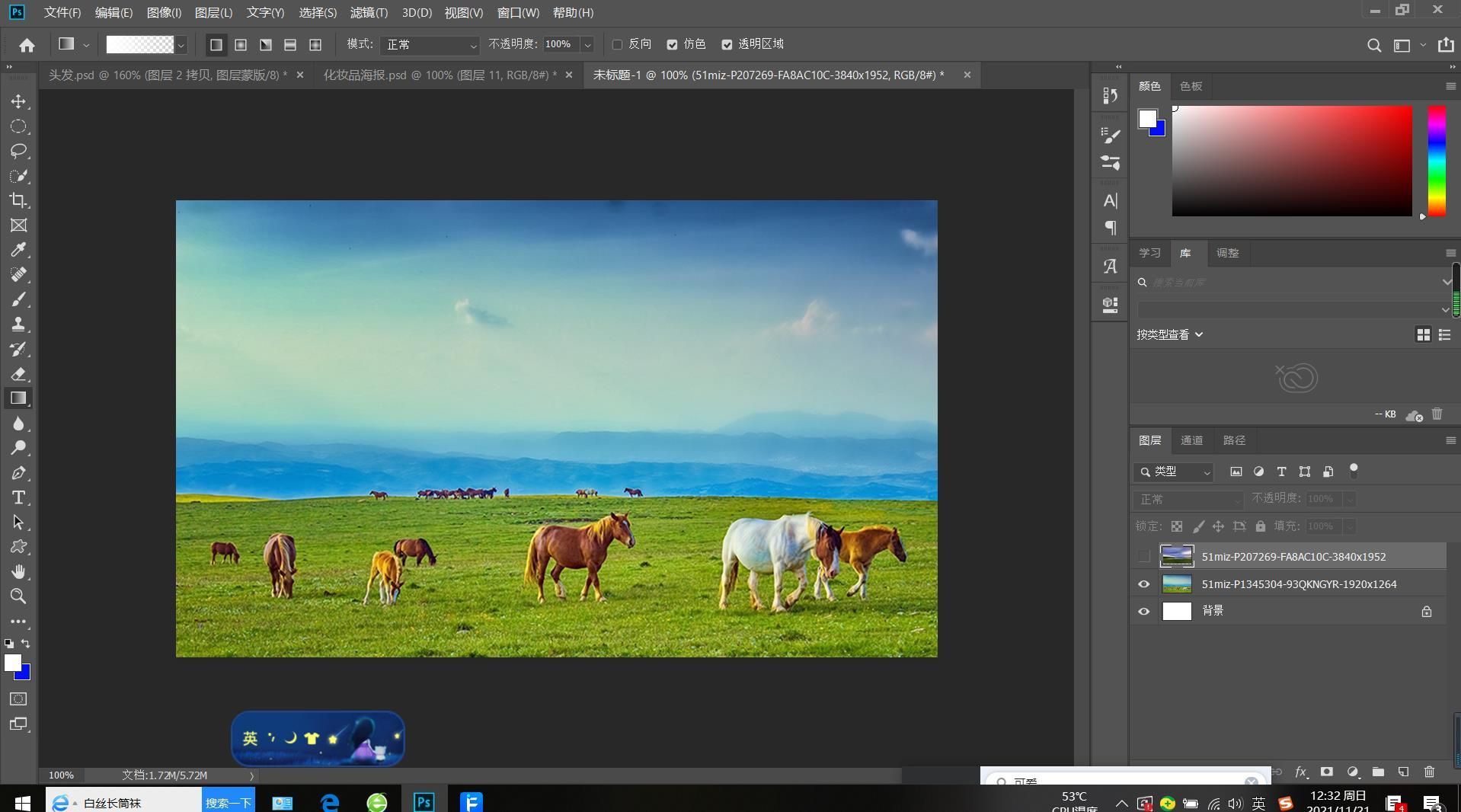Image resolution: width=1461 pixels, height=812 pixels.
Task: Select the Lasso tool
Action: click(x=18, y=151)
